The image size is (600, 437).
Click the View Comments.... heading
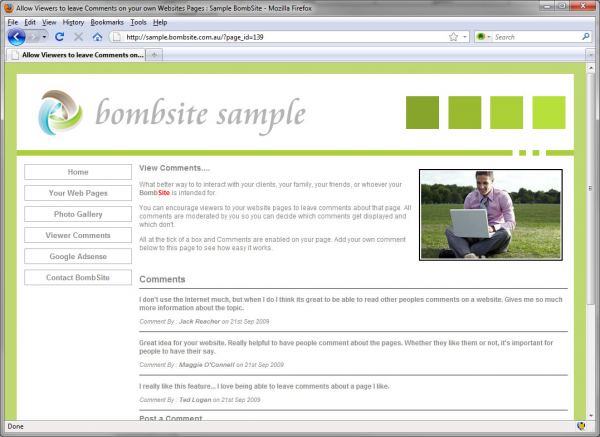tap(174, 168)
